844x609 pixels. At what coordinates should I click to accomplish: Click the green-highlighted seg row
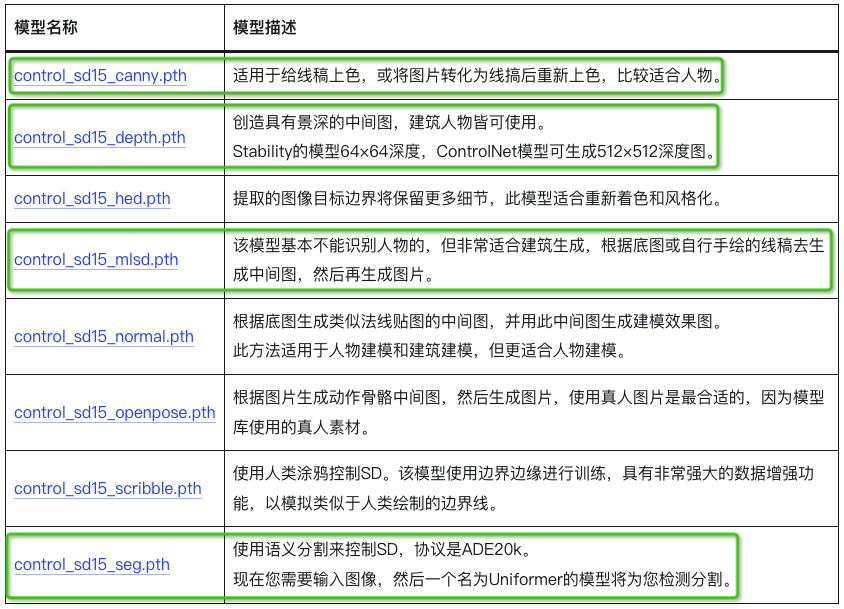coord(420,565)
